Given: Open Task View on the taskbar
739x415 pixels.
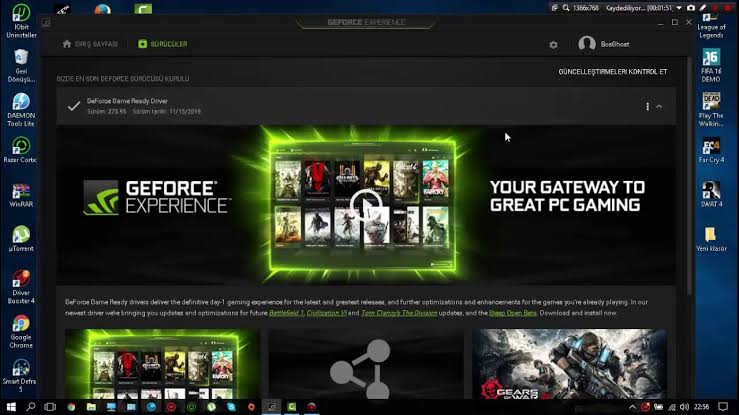Looking at the screenshot, I should pos(50,407).
